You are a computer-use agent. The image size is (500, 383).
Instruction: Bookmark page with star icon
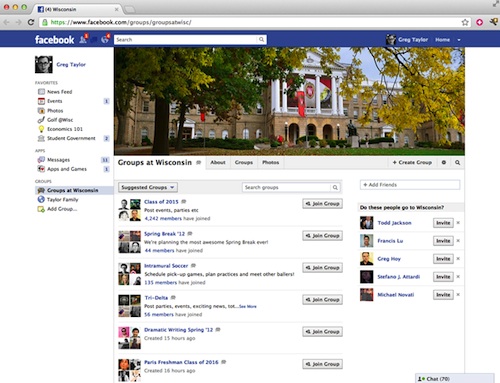tap(465, 22)
